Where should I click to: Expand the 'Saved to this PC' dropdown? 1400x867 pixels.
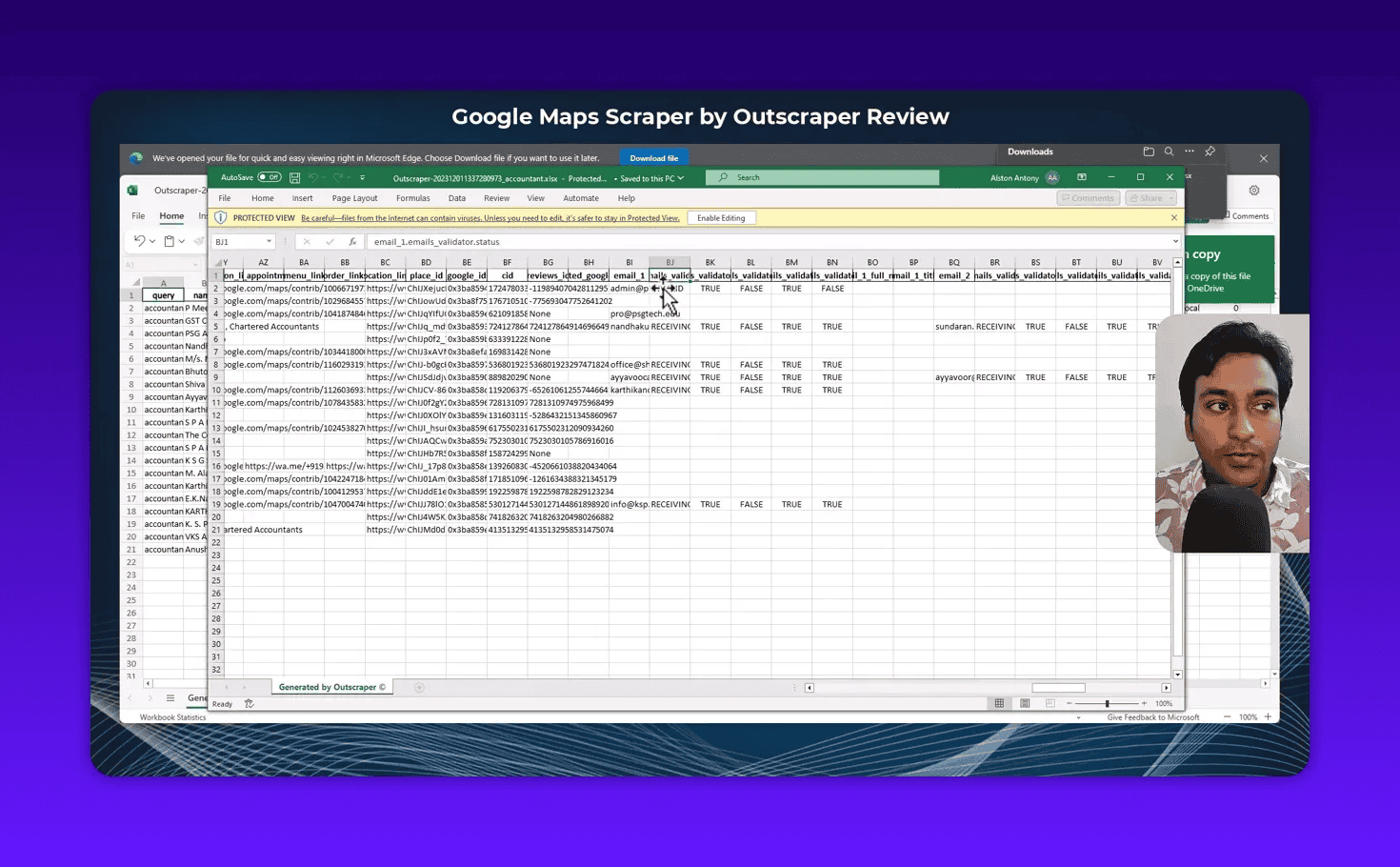pyautogui.click(x=680, y=178)
